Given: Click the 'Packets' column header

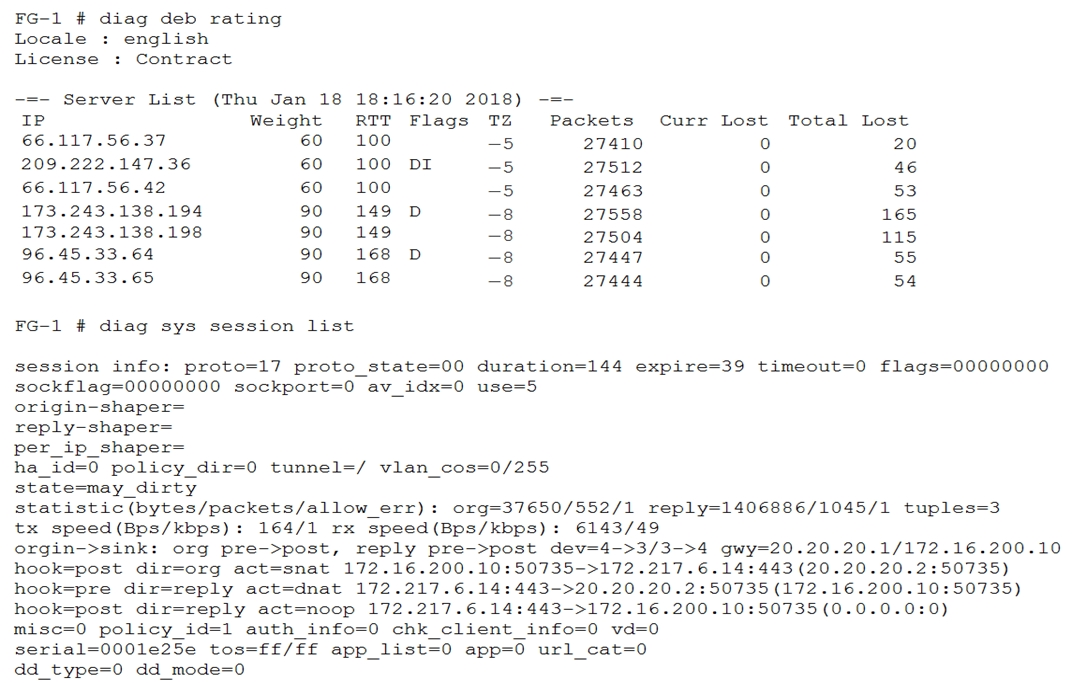Looking at the screenshot, I should pyautogui.click(x=591, y=120).
